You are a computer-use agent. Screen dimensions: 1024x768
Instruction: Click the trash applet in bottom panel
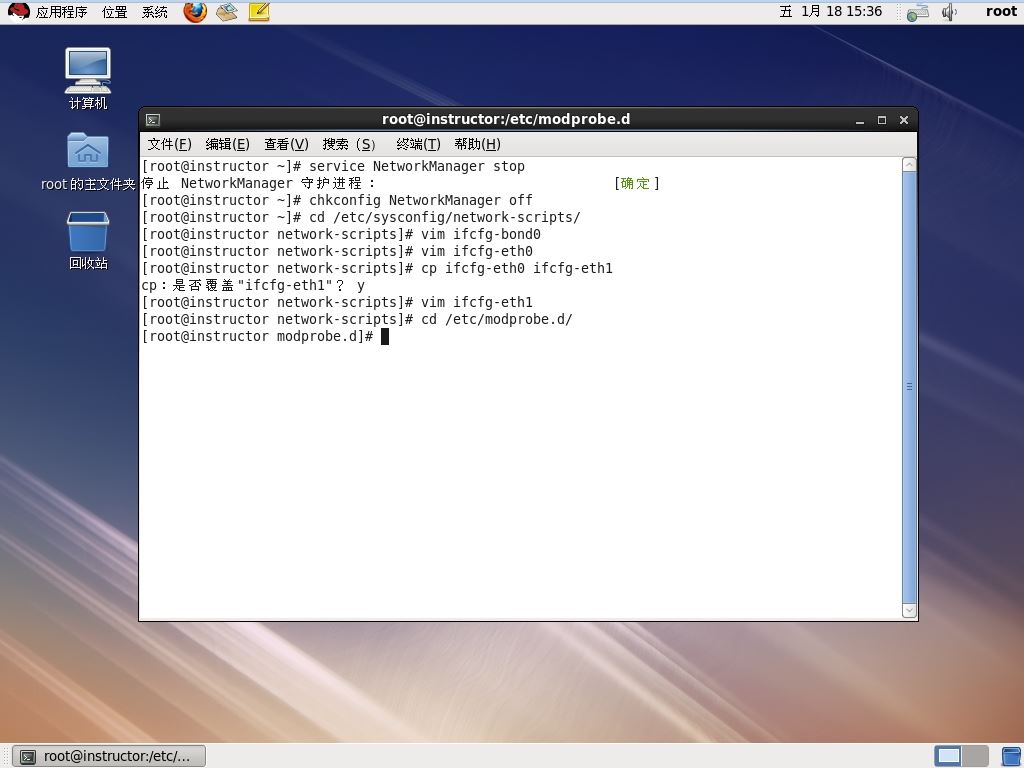point(1011,756)
